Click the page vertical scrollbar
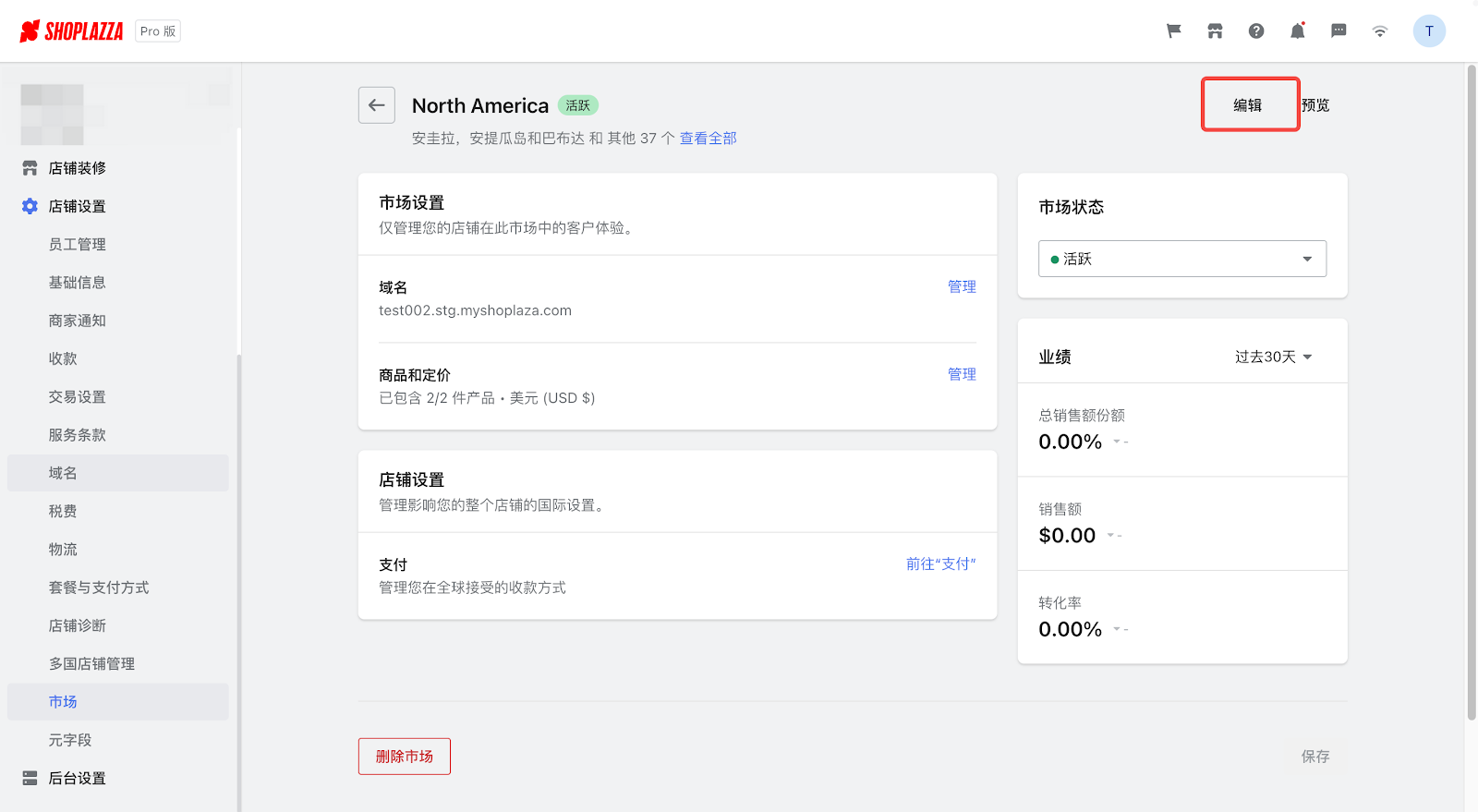 point(1472,393)
